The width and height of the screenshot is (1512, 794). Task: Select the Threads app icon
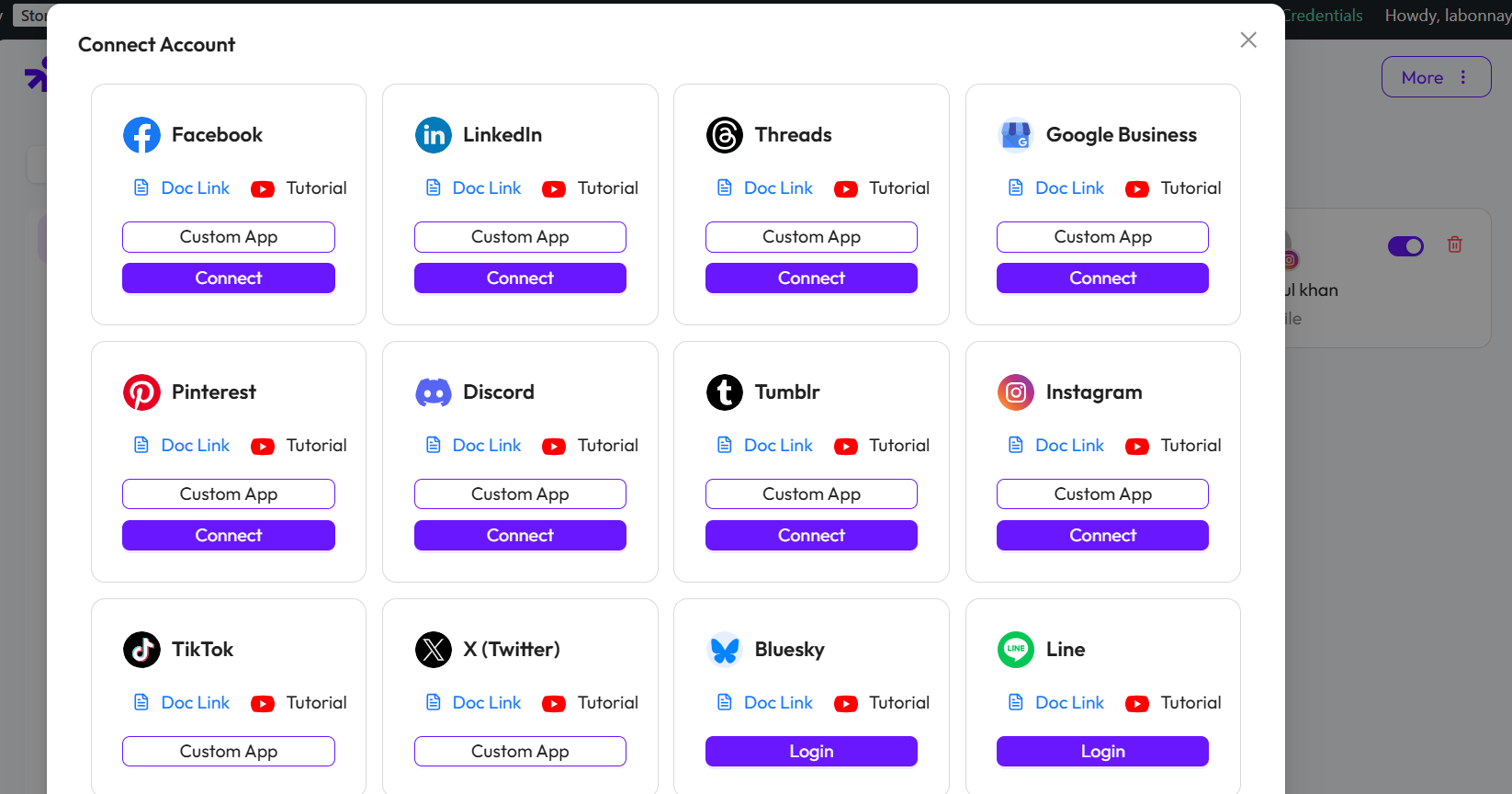tap(725, 135)
